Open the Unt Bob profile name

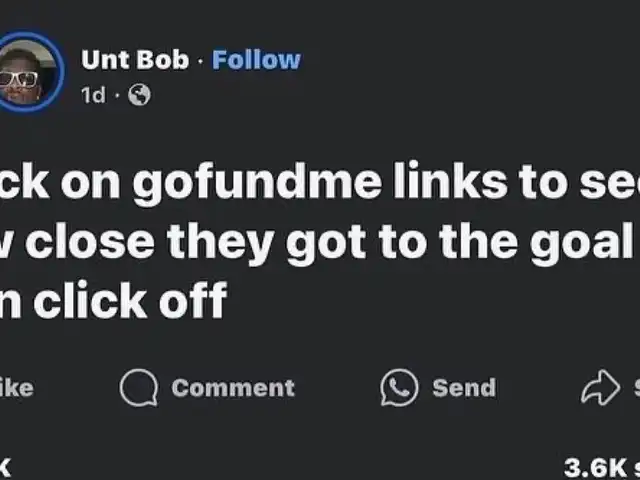(x=134, y=60)
